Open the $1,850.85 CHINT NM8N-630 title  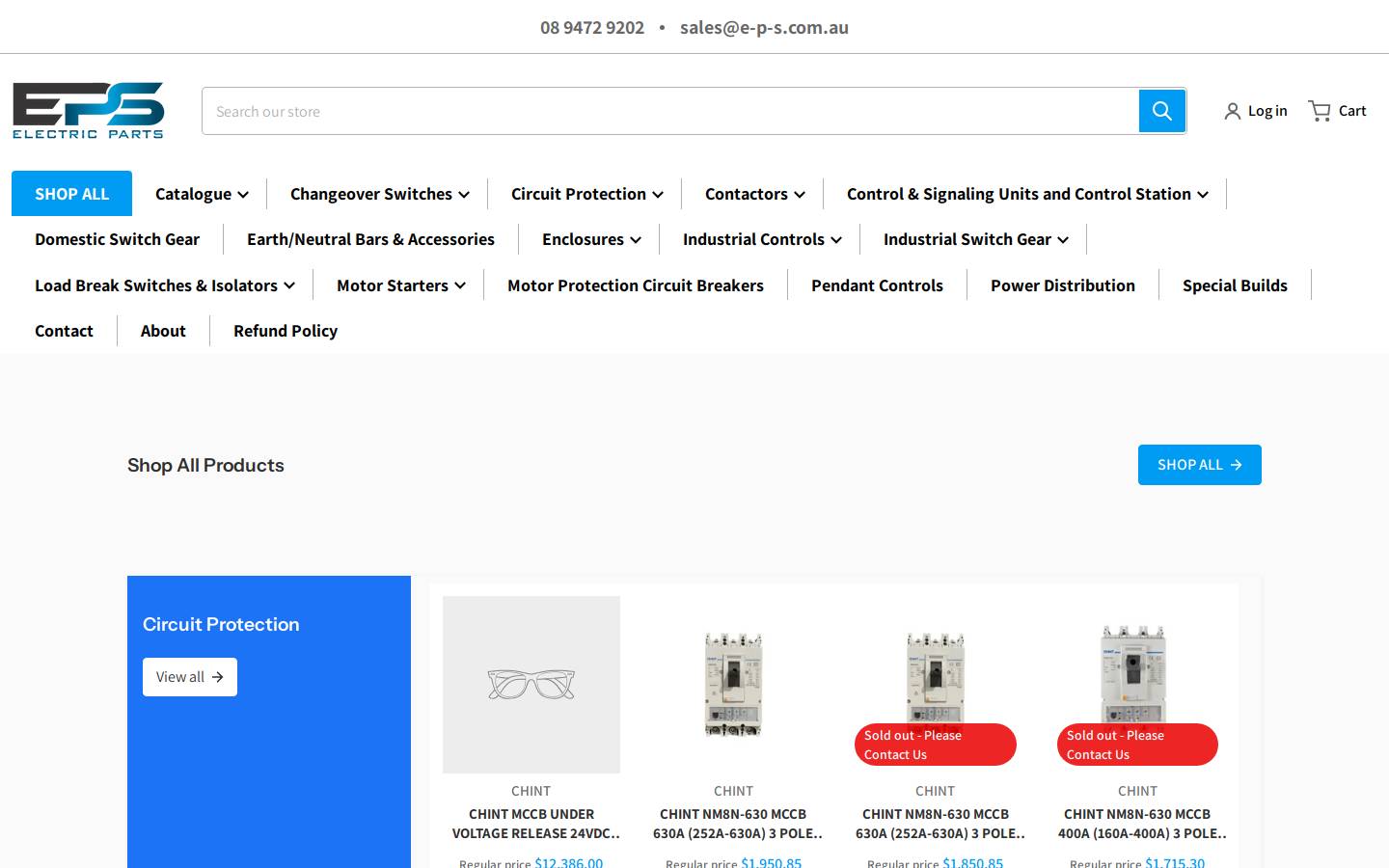[x=939, y=824]
